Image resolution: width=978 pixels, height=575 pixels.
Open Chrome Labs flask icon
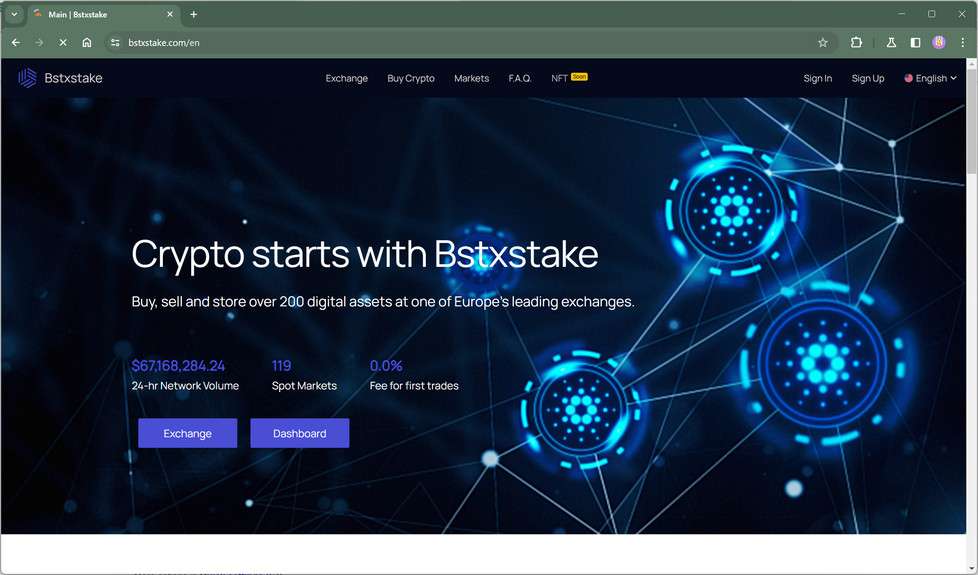(891, 42)
